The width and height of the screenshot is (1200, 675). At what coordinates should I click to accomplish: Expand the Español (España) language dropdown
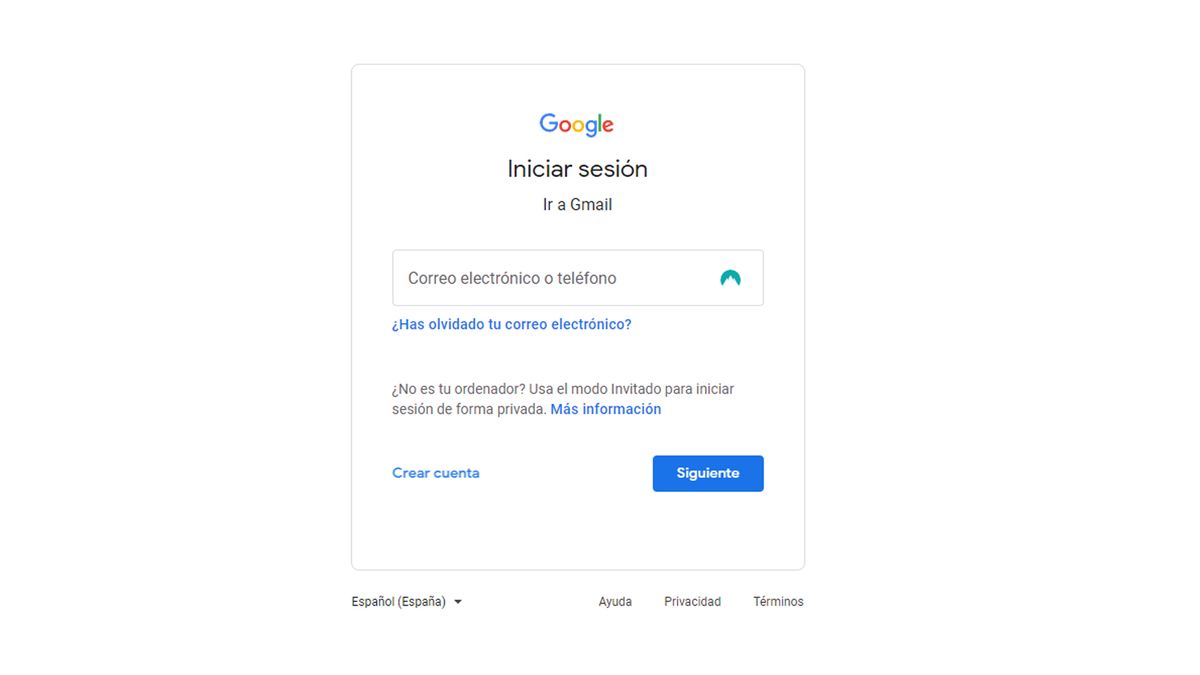click(x=407, y=601)
